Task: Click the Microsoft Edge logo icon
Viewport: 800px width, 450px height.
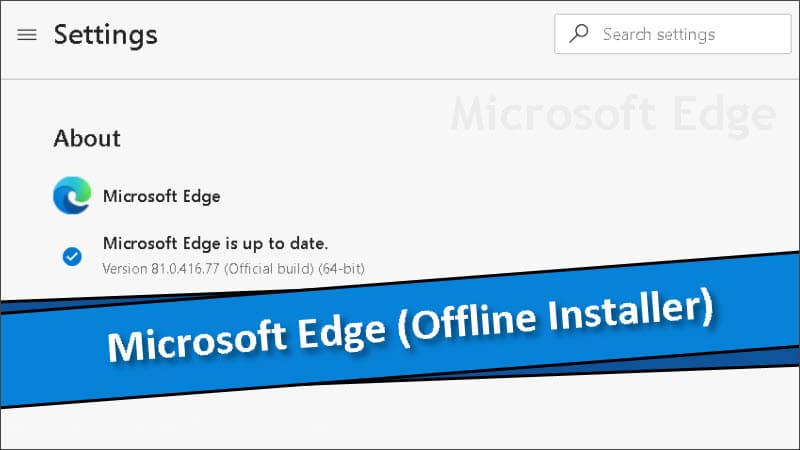Action: coord(72,196)
